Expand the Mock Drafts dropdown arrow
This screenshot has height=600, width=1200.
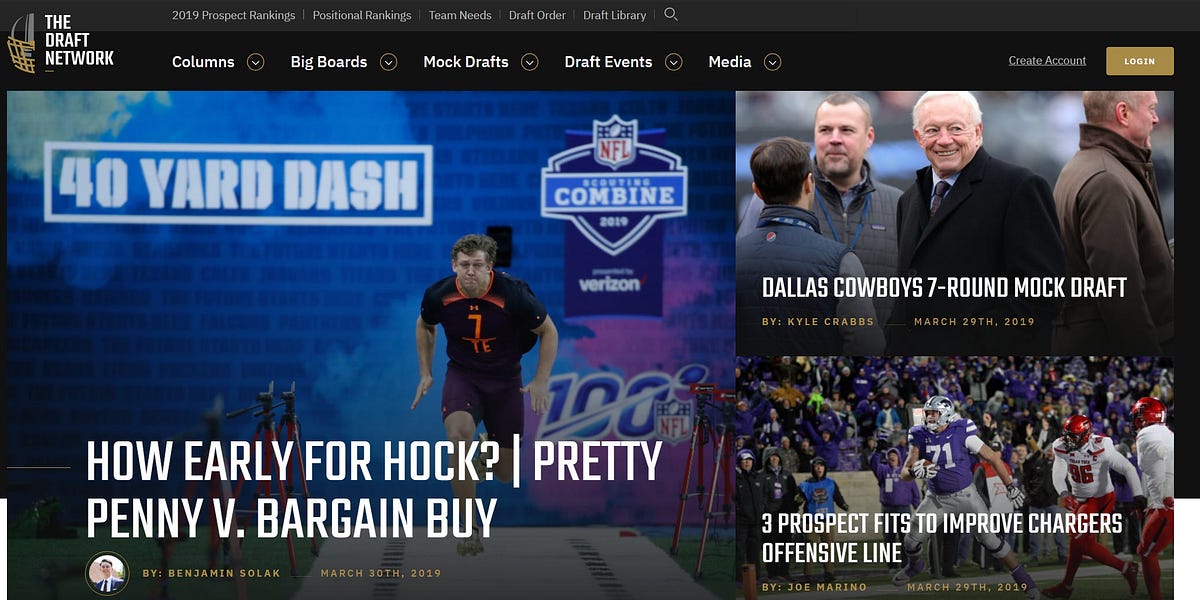point(528,62)
